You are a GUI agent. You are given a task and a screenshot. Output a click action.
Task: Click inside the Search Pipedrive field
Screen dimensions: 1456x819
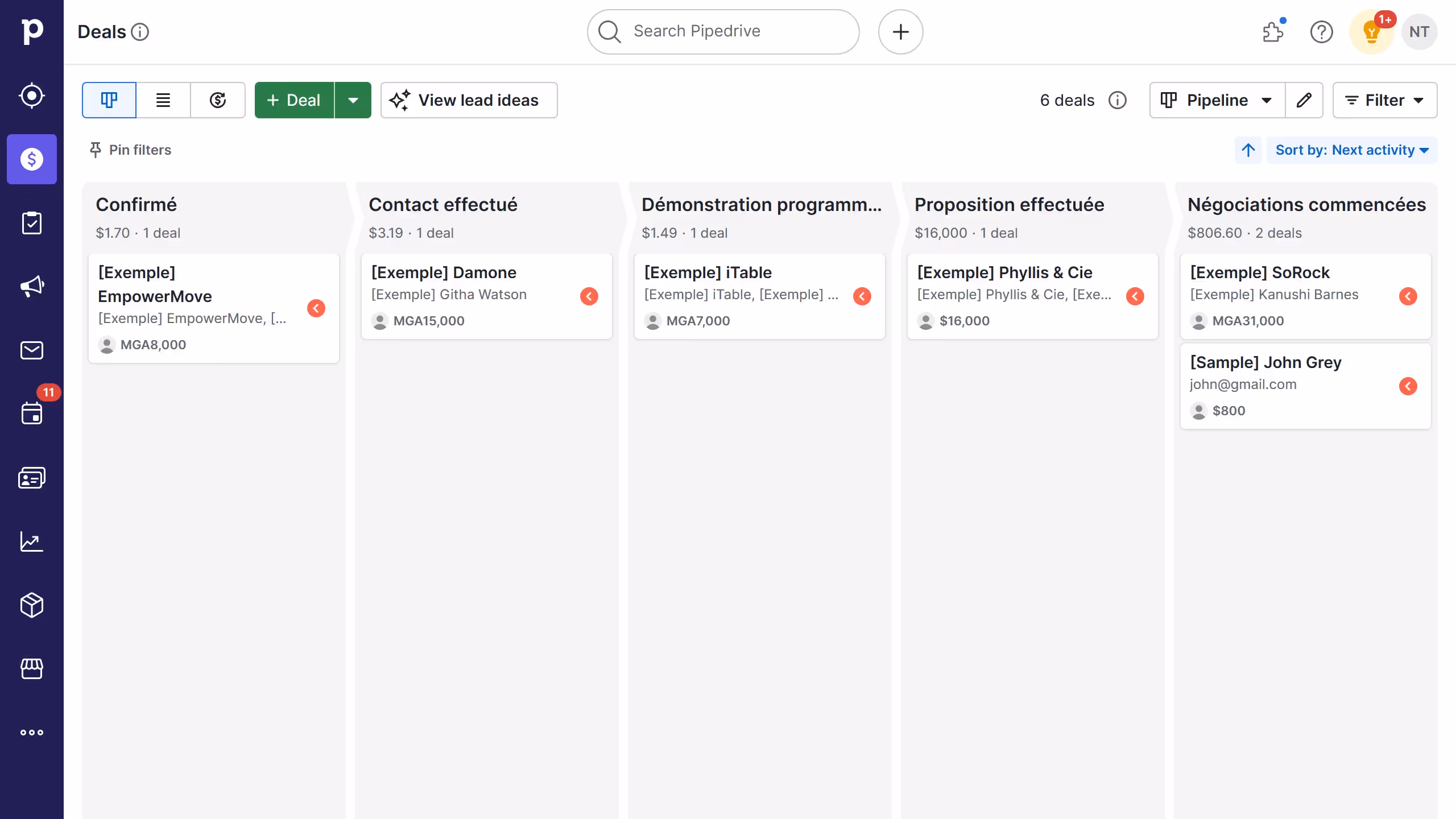[722, 31]
